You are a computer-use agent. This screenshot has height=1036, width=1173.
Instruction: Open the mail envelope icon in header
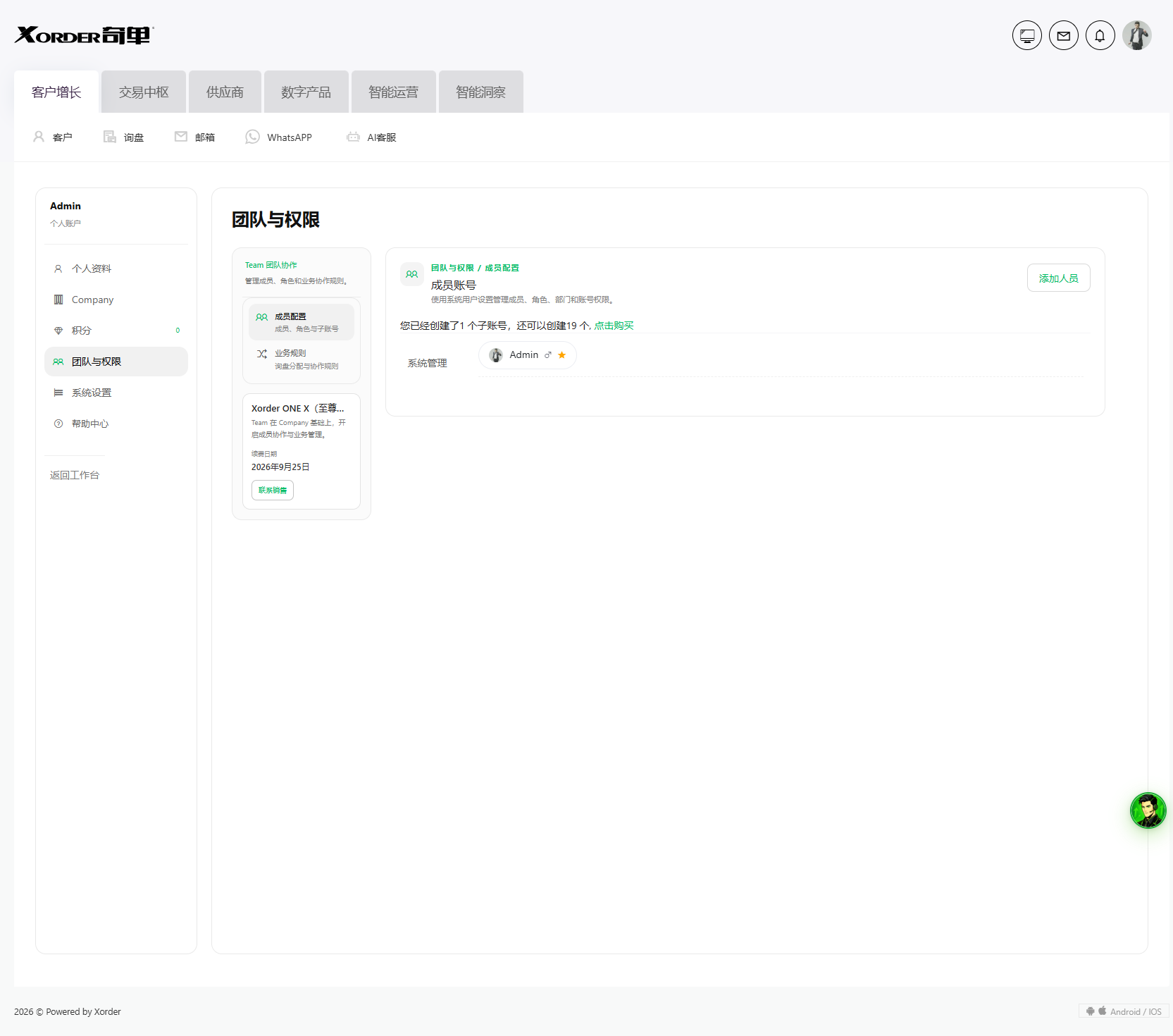pos(1064,35)
